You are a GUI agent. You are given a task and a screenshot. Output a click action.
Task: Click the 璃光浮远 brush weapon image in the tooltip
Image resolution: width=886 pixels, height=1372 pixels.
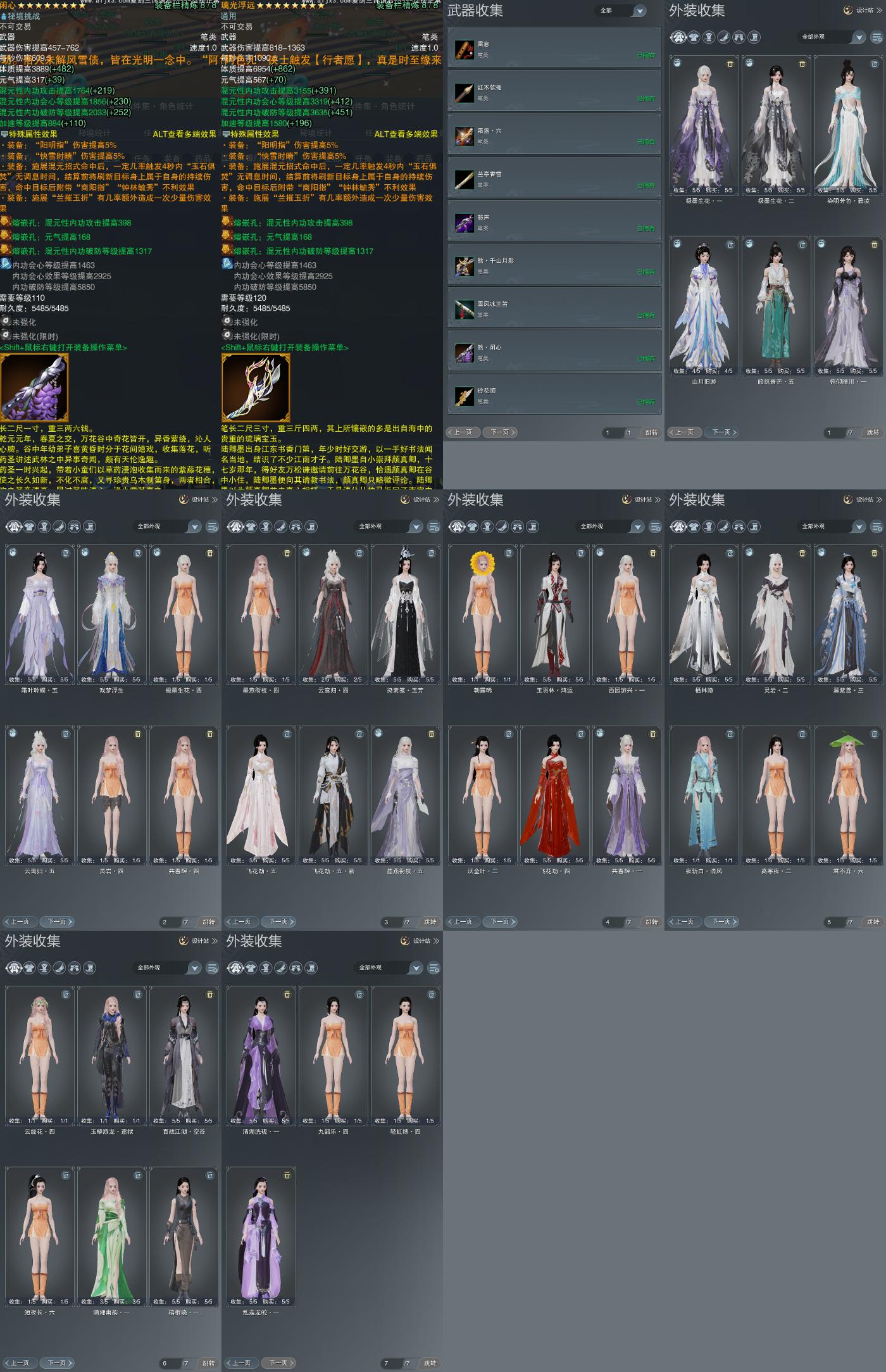pos(256,387)
